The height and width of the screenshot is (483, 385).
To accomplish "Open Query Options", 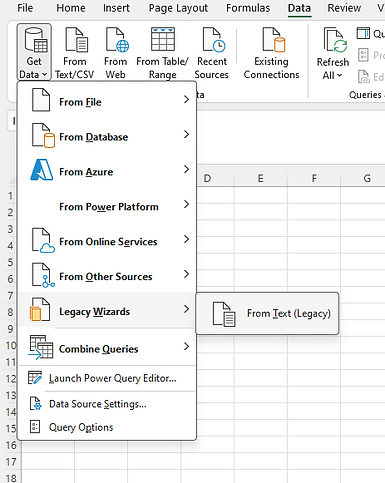I will click(107, 427).
